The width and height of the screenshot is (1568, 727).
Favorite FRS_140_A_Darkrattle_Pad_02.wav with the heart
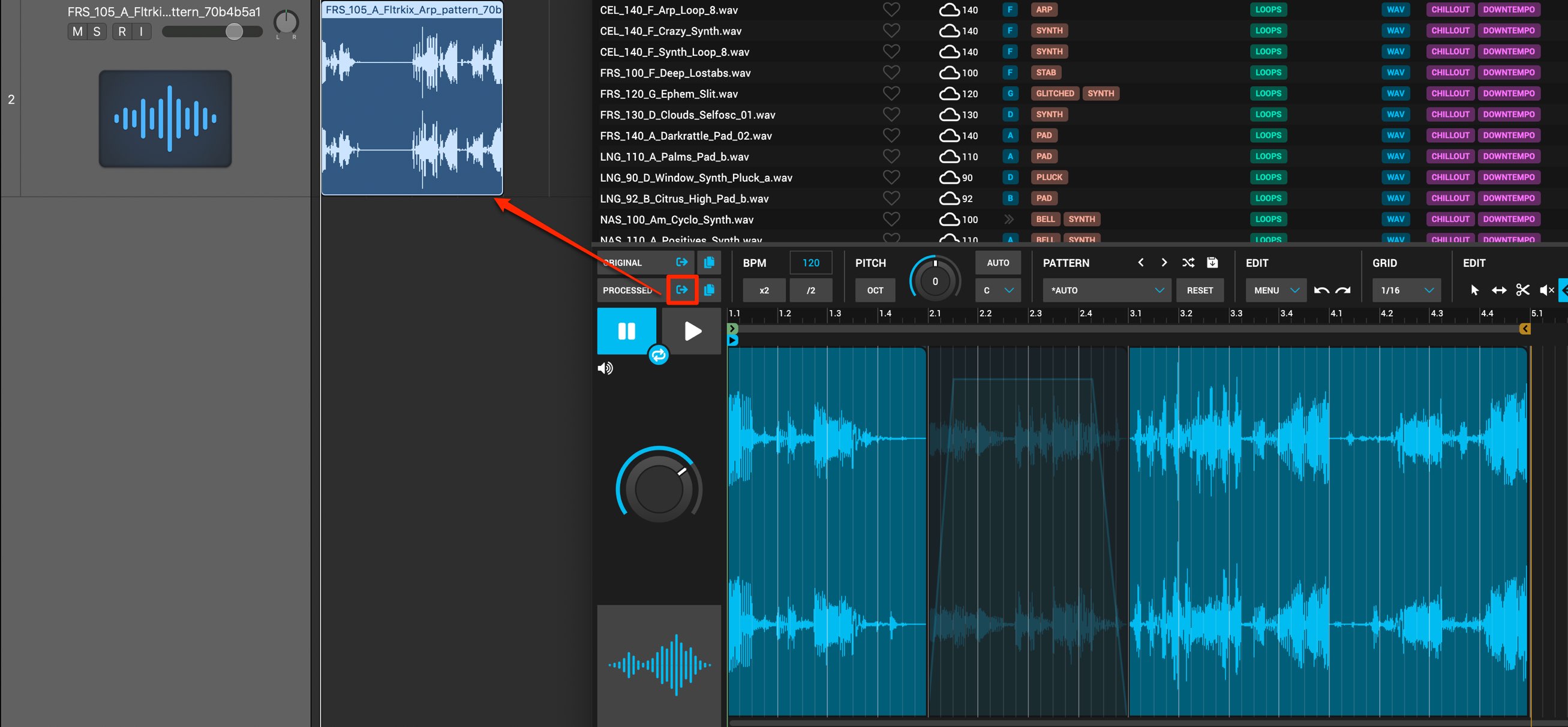coord(891,135)
